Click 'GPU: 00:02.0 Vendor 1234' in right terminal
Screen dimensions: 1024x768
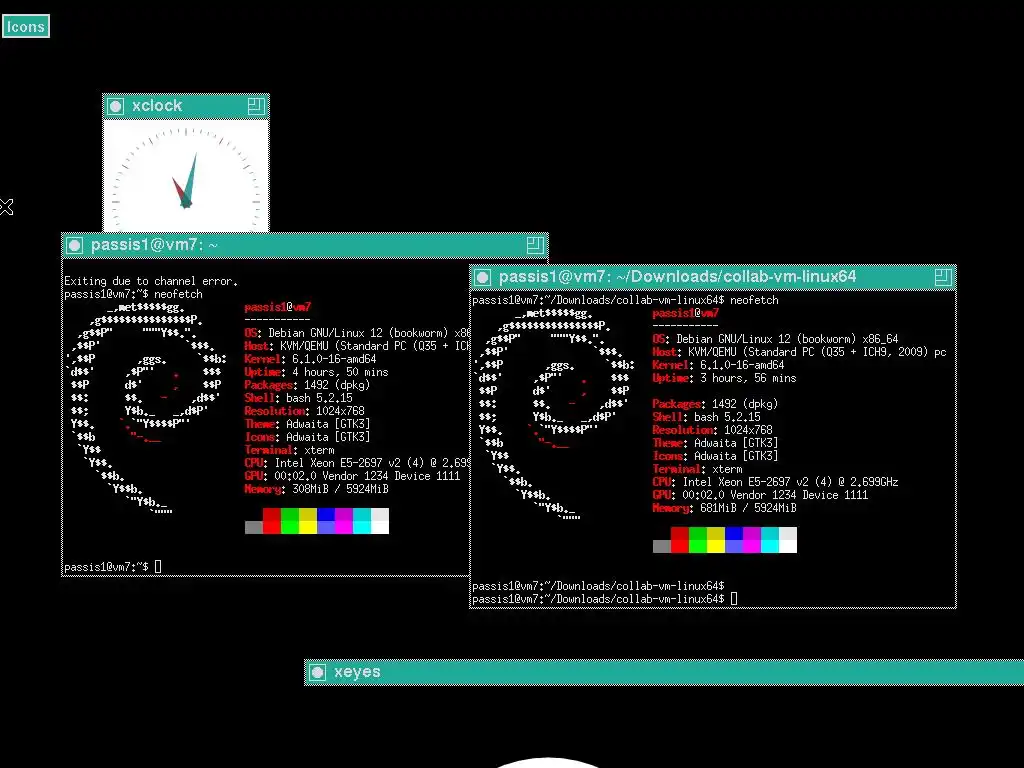[760, 495]
